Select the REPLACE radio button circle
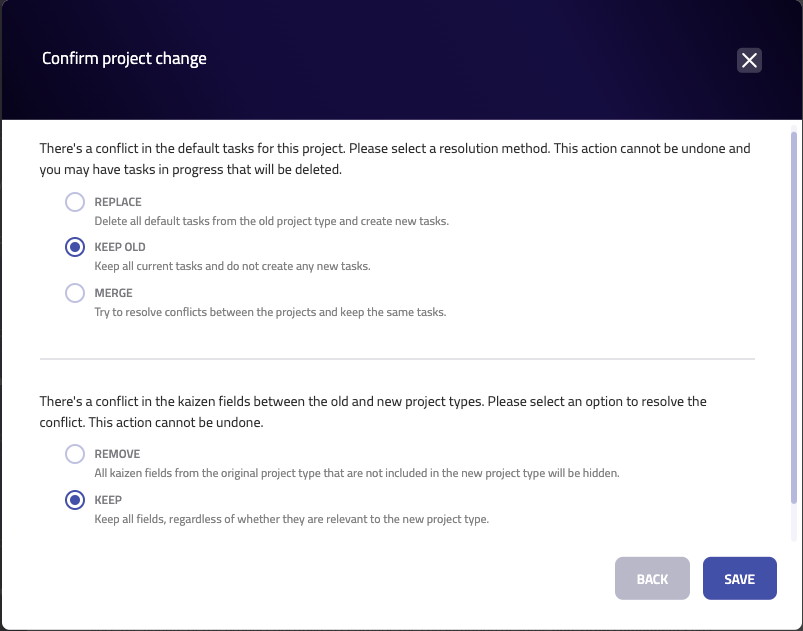Screen dimensions: 803x631 [x=75, y=202]
